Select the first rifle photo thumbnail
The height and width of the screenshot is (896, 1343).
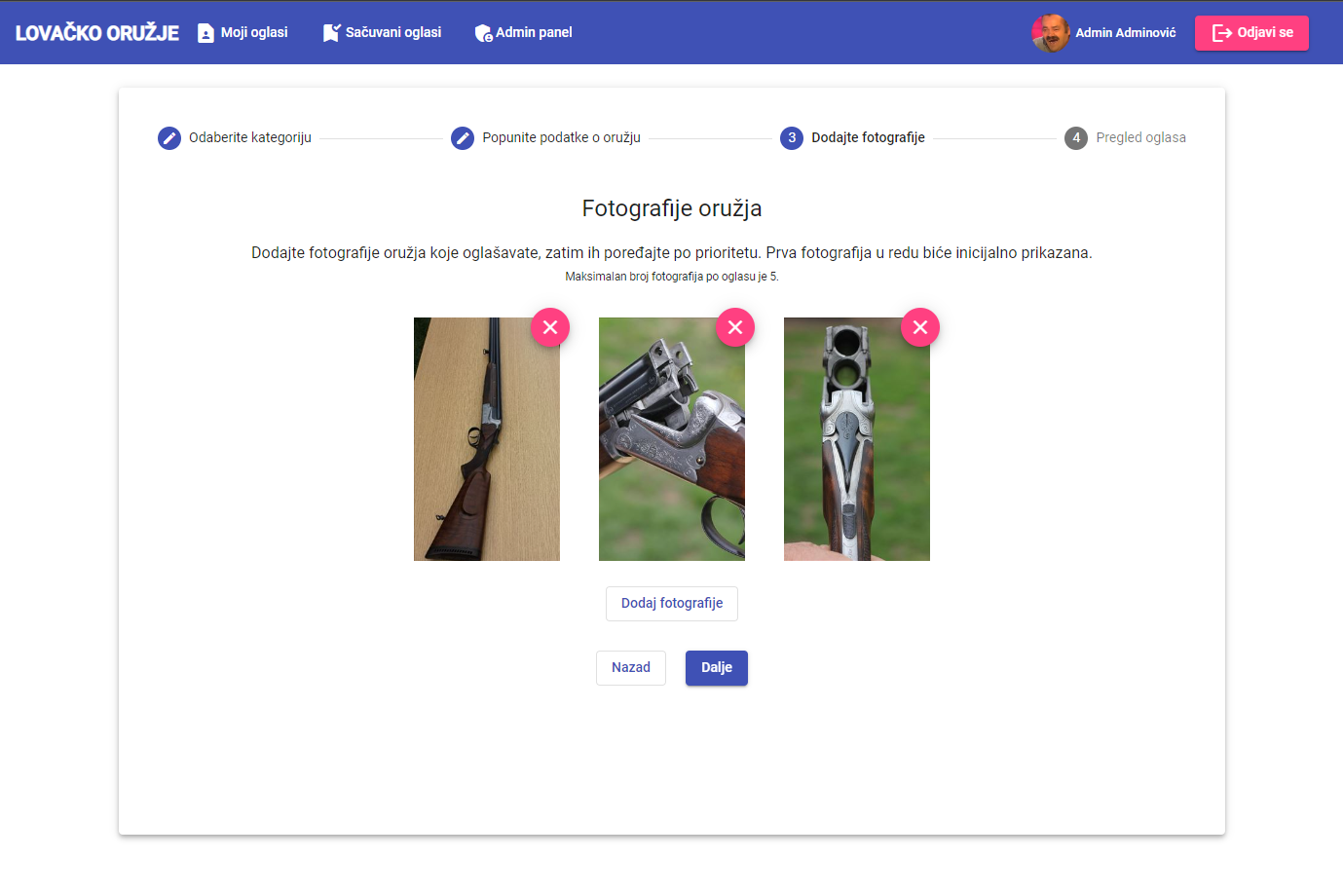486,448
